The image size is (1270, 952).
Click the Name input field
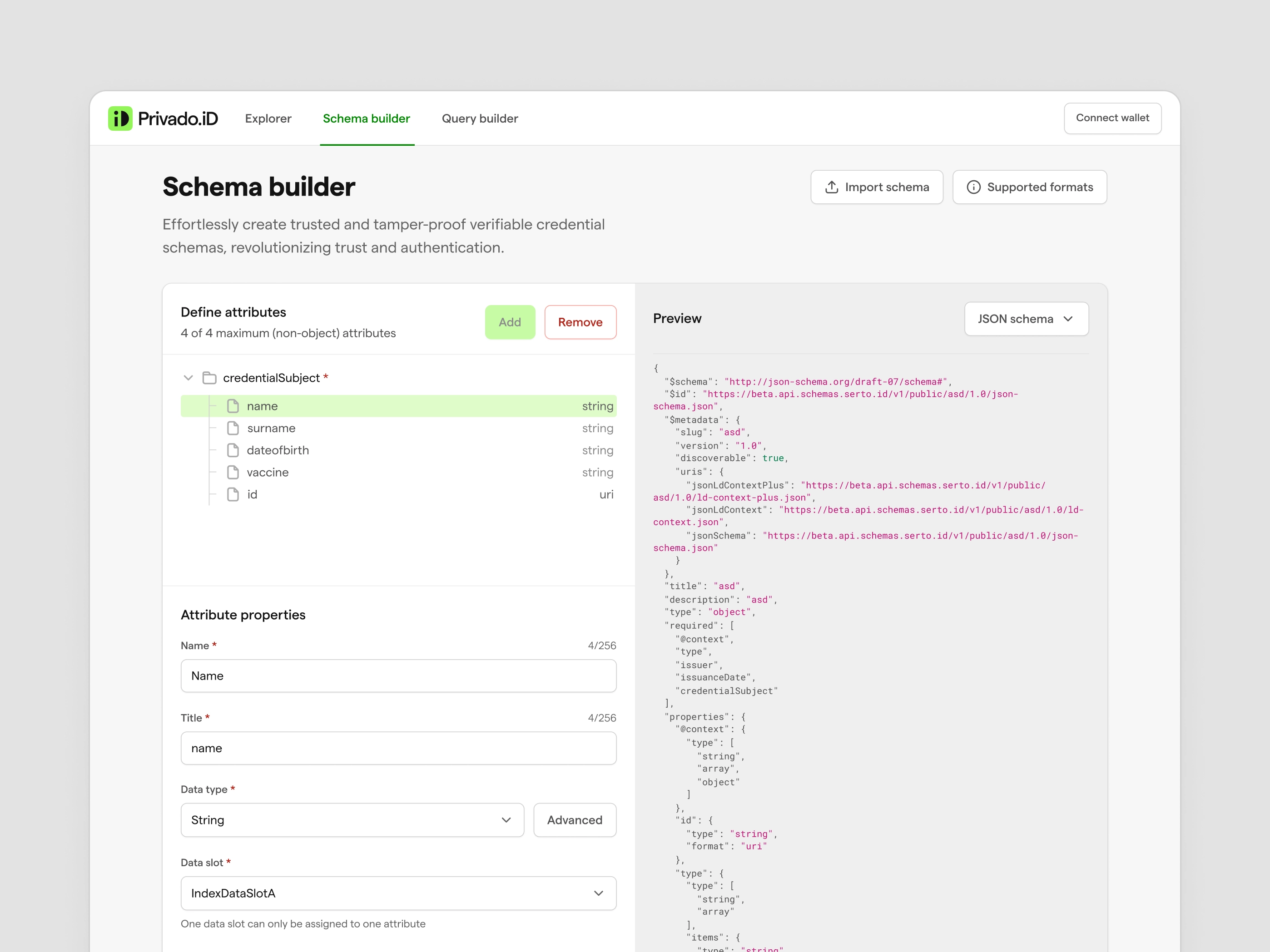tap(398, 676)
